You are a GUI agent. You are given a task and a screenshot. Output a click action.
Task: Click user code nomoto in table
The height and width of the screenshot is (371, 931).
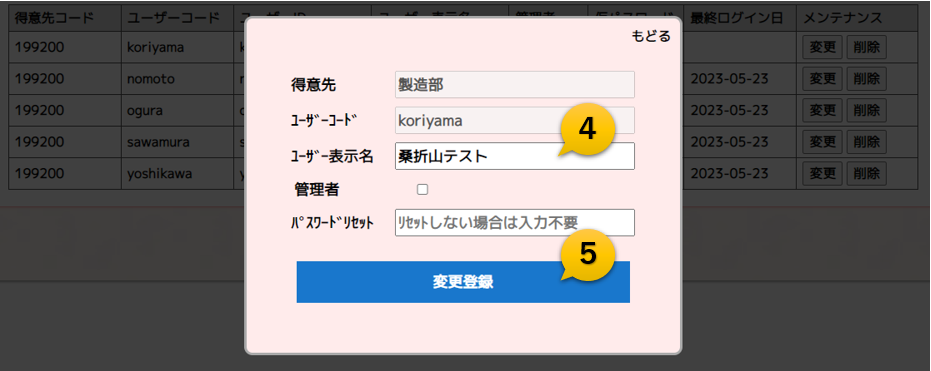click(151, 79)
